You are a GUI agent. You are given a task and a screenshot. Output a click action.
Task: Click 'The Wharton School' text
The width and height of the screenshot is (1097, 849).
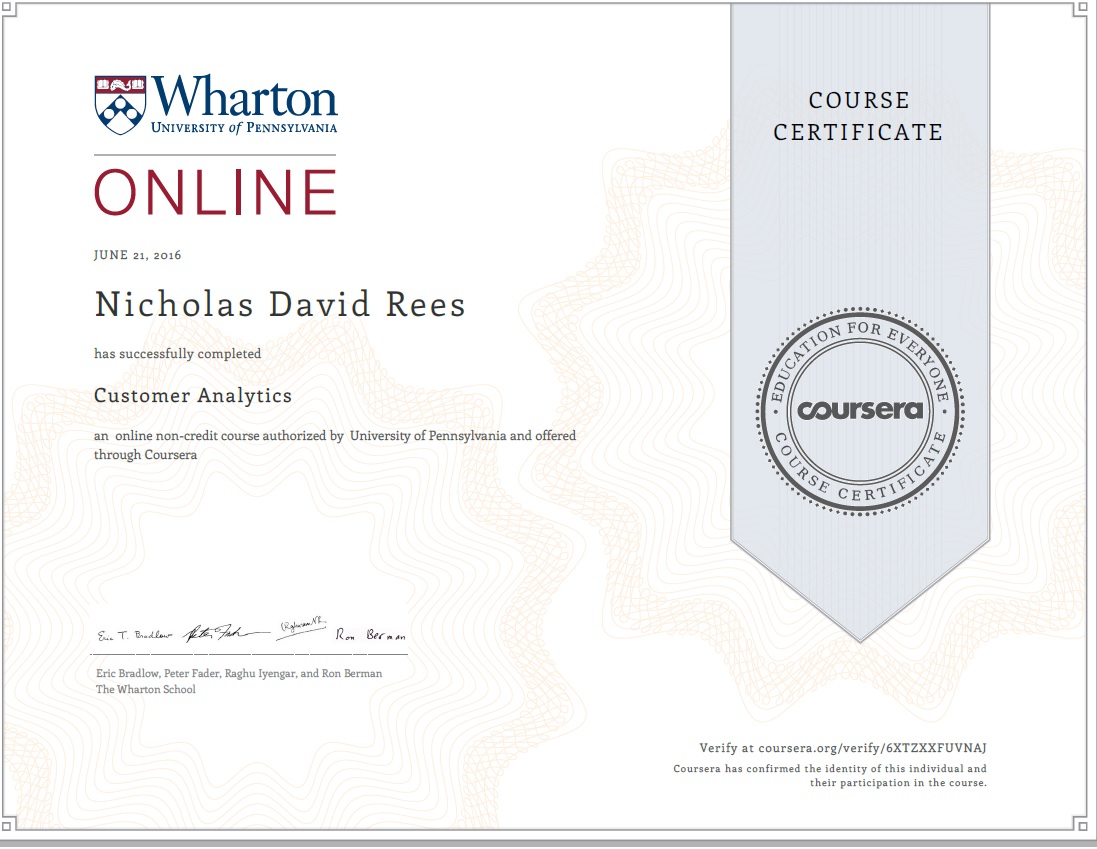tap(146, 690)
